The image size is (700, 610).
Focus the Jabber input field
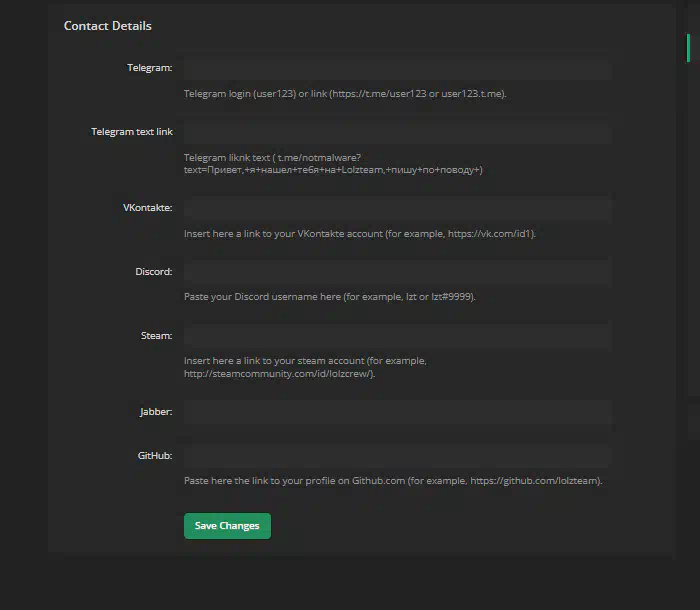397,412
